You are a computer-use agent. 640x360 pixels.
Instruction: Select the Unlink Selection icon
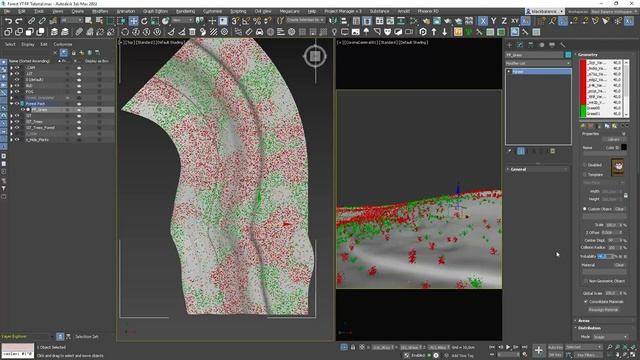(x=42, y=21)
